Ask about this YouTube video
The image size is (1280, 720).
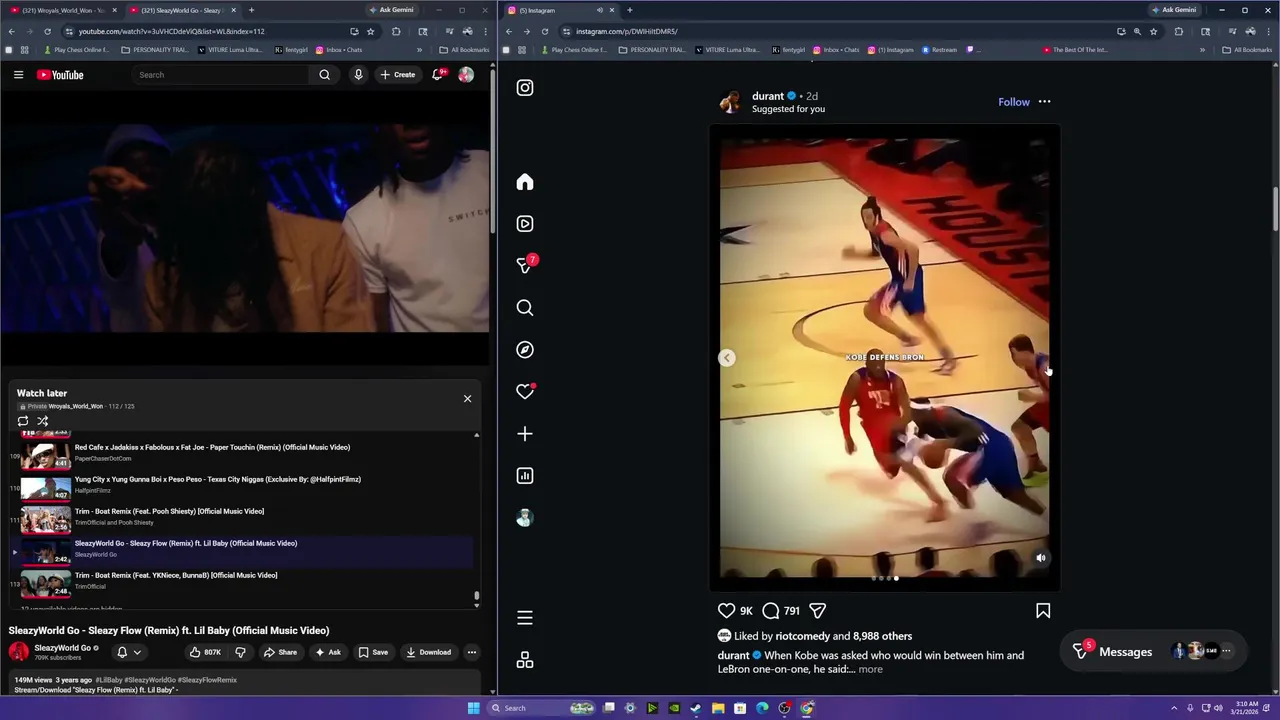pos(328,652)
